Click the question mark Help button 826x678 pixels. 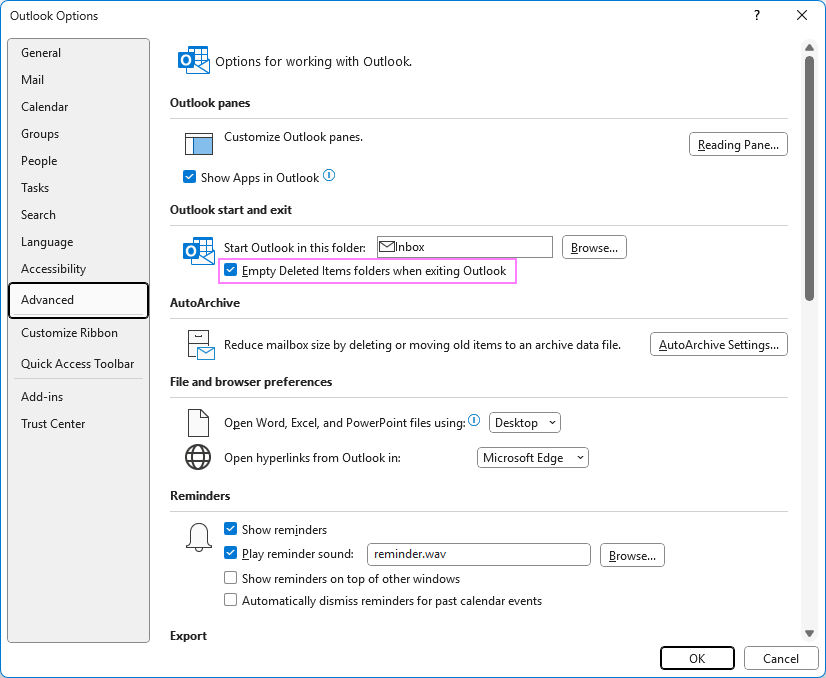point(757,15)
